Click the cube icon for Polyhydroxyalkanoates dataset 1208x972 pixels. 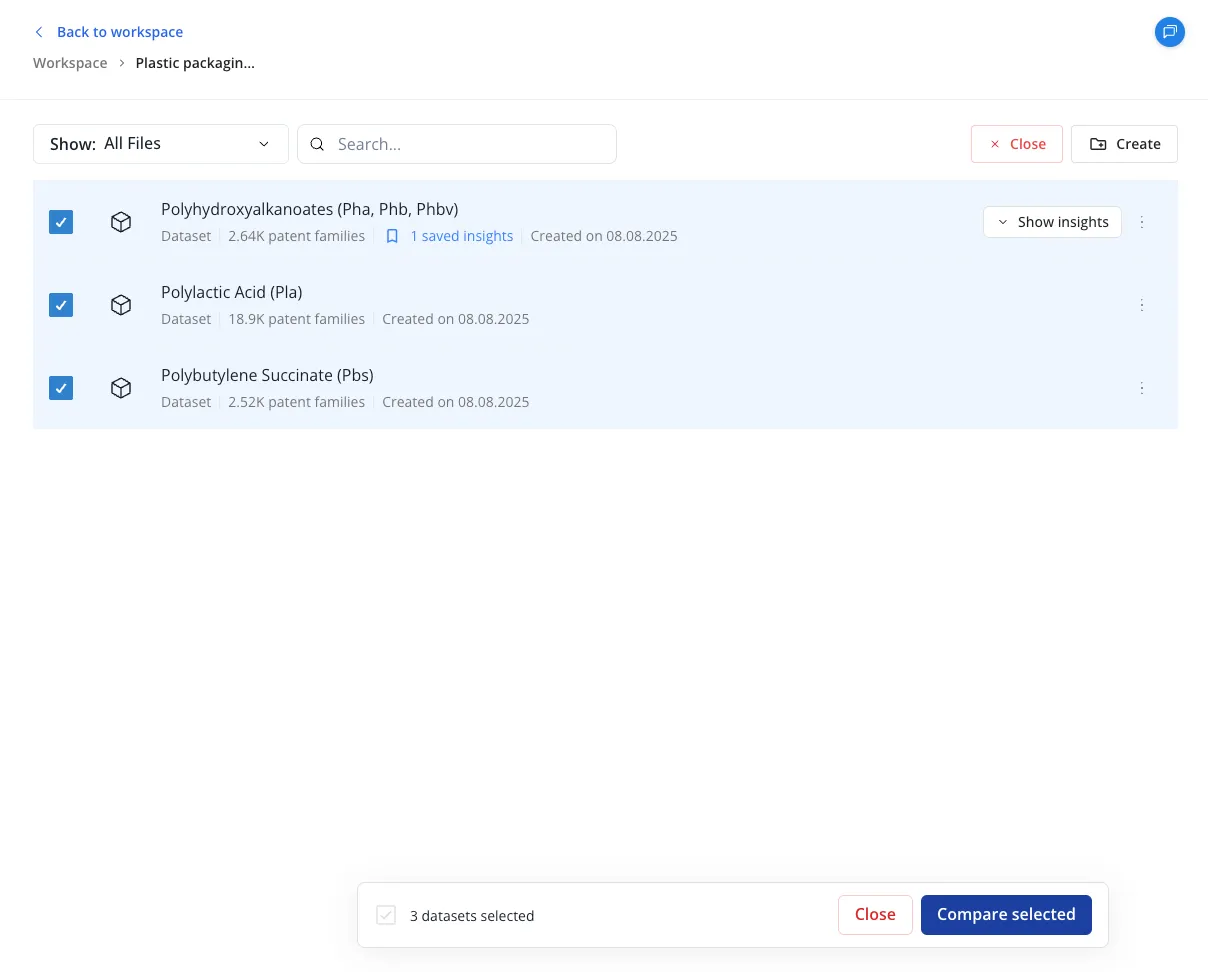click(121, 222)
